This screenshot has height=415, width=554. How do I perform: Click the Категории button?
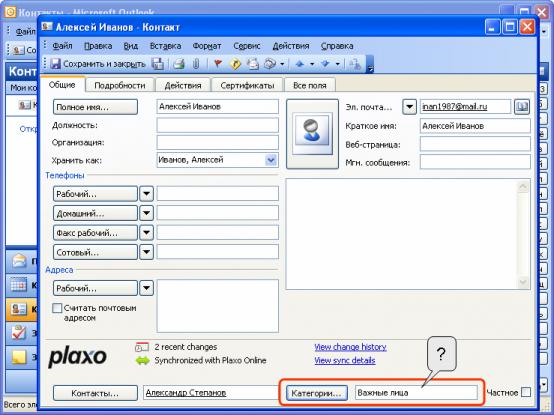pyautogui.click(x=317, y=393)
